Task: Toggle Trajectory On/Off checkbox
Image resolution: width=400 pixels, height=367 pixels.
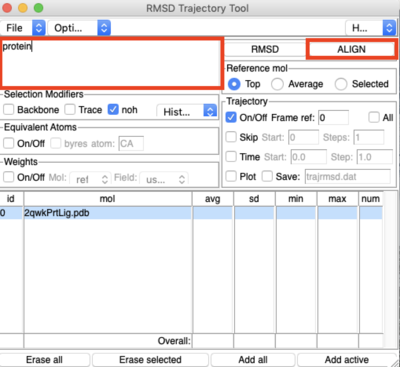Action: pyautogui.click(x=231, y=117)
